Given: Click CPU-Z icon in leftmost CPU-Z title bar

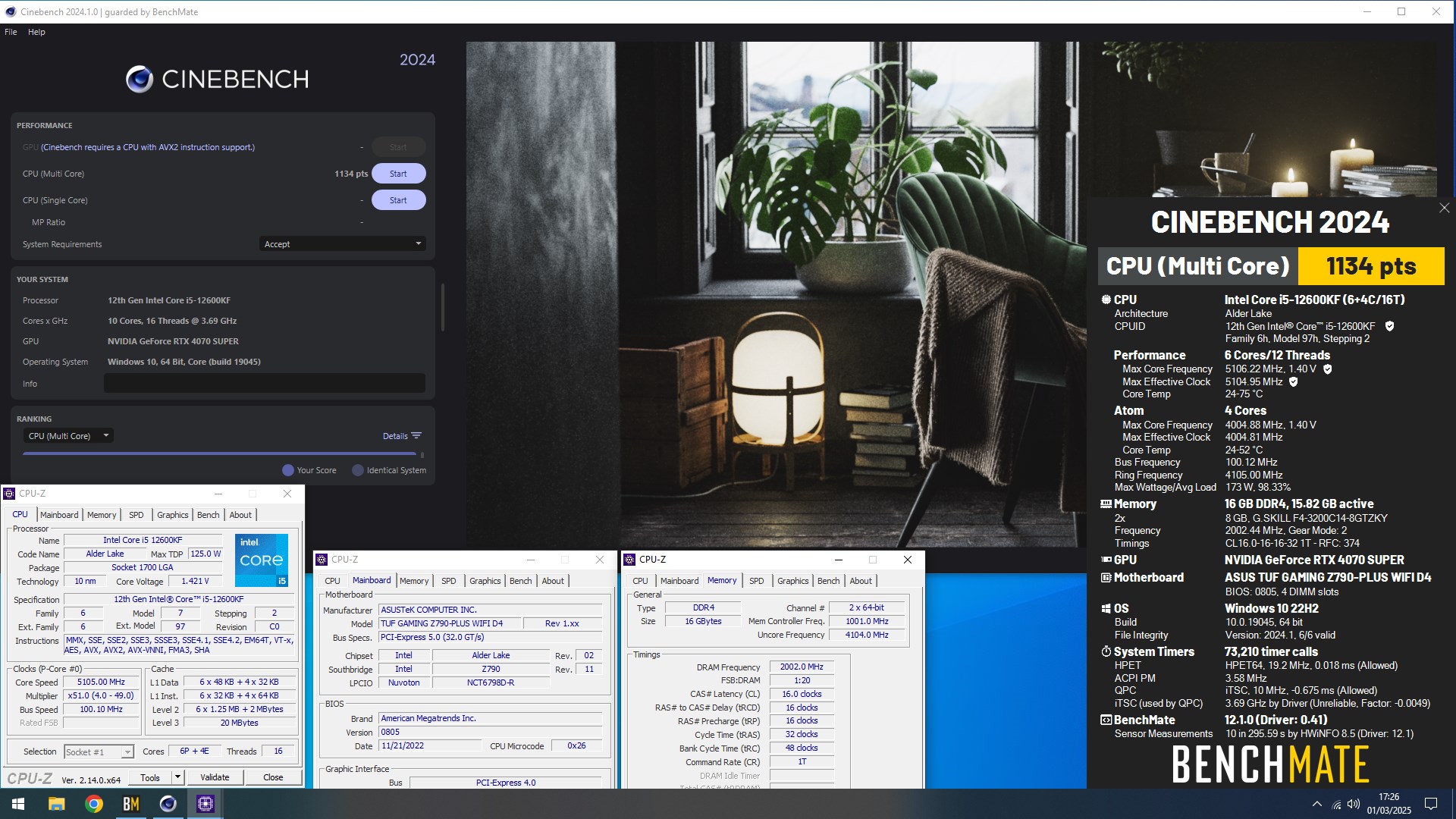Looking at the screenshot, I should (10, 494).
